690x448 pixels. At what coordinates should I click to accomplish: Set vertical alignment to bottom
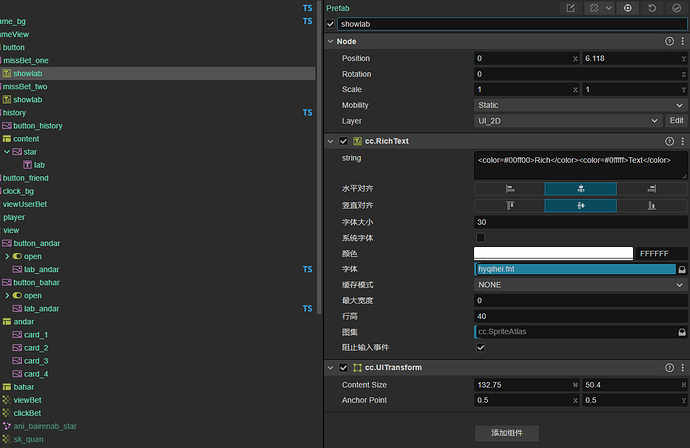tap(652, 206)
